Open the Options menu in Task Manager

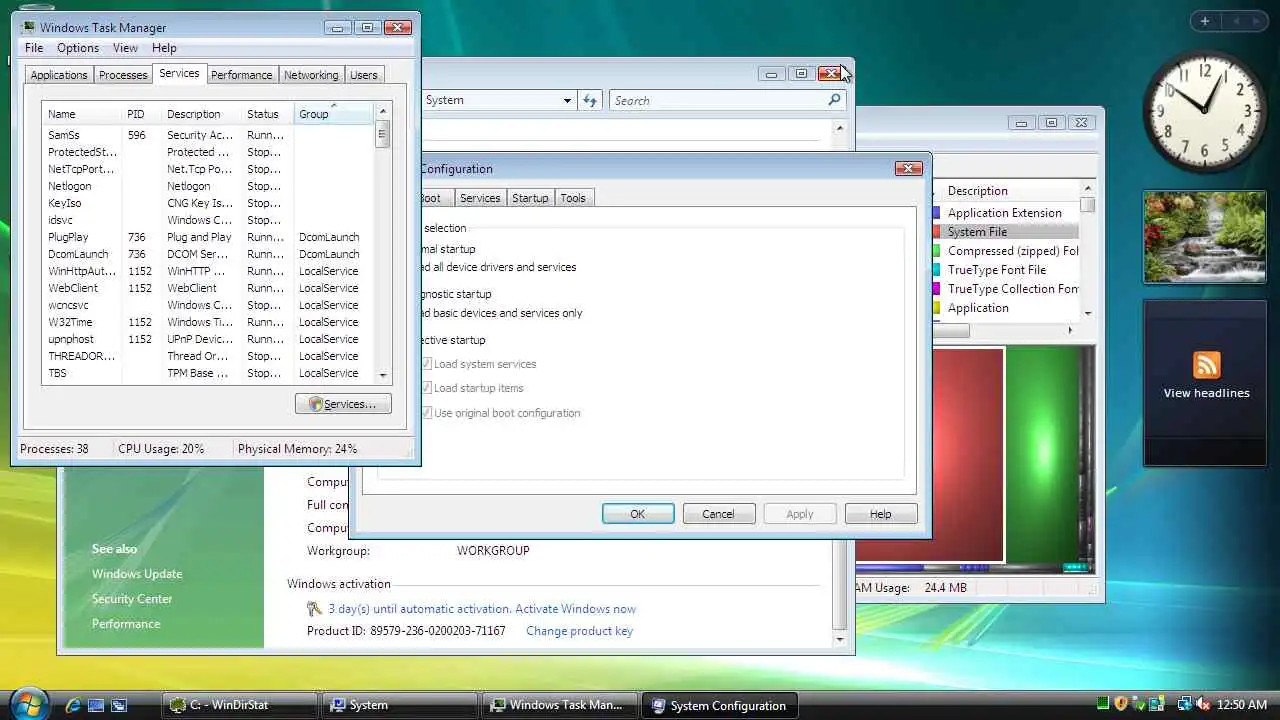(x=78, y=48)
